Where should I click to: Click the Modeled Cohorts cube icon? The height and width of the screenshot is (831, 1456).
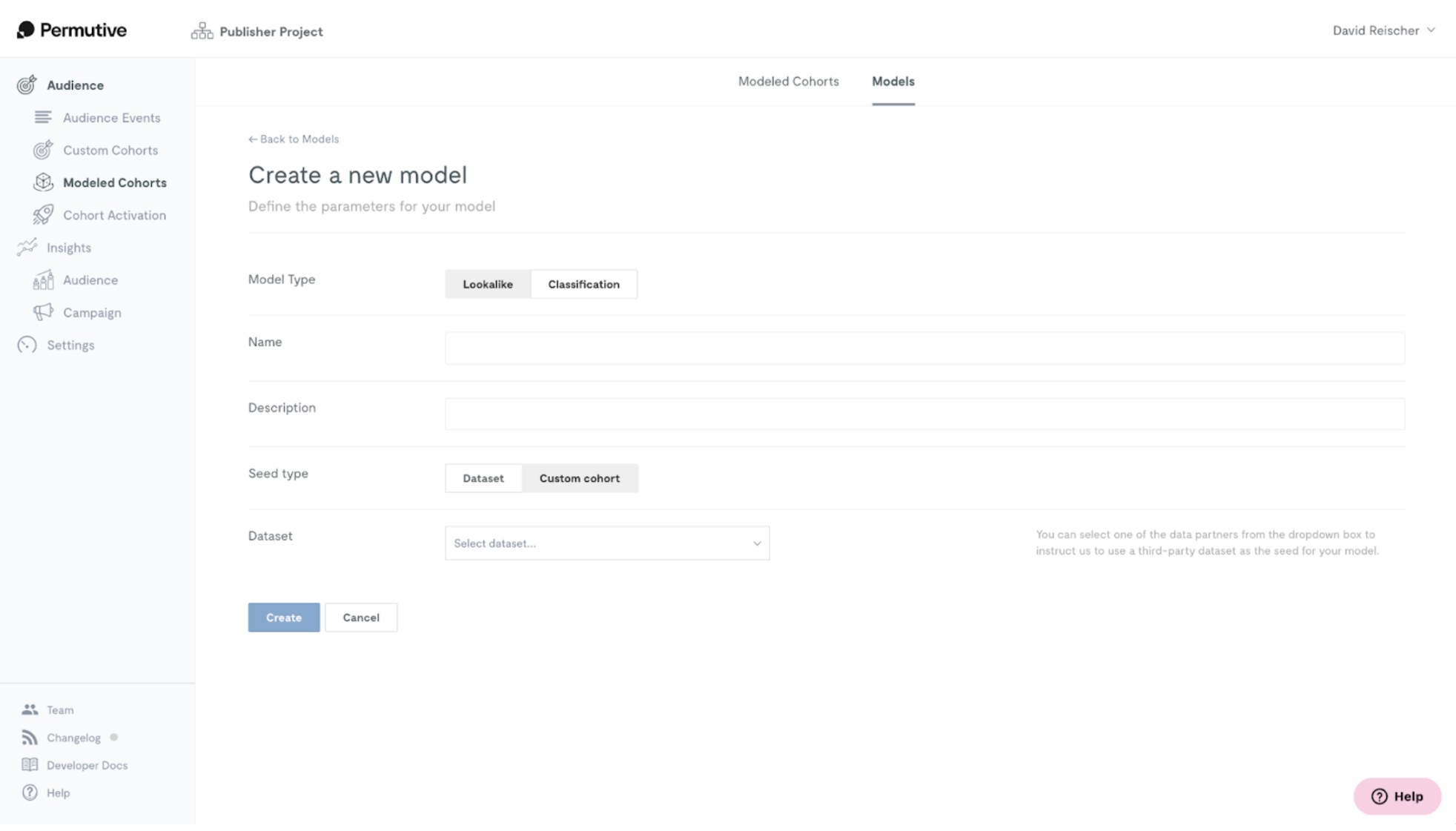42,182
